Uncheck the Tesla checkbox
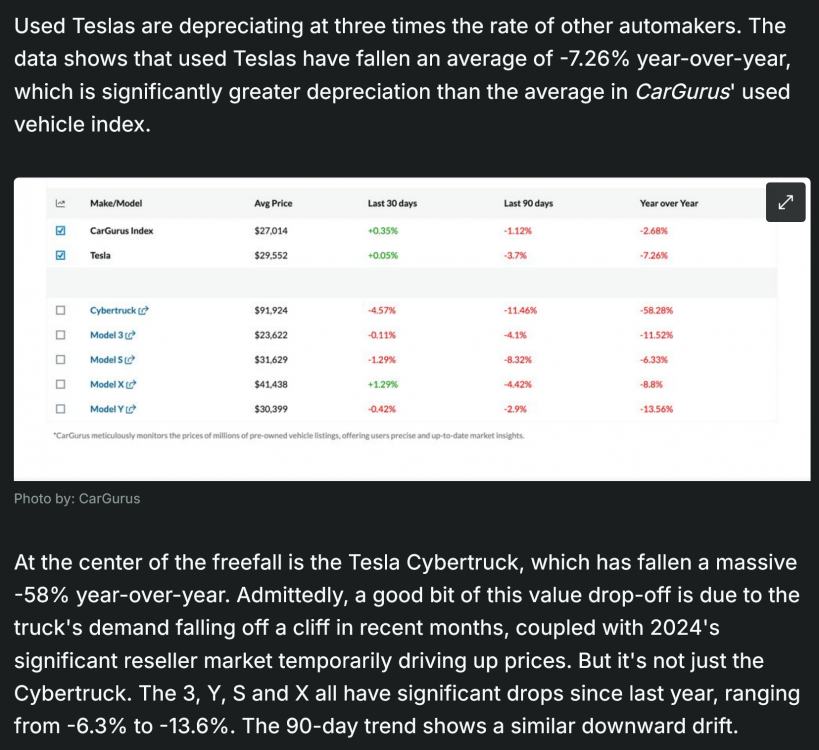 60,255
